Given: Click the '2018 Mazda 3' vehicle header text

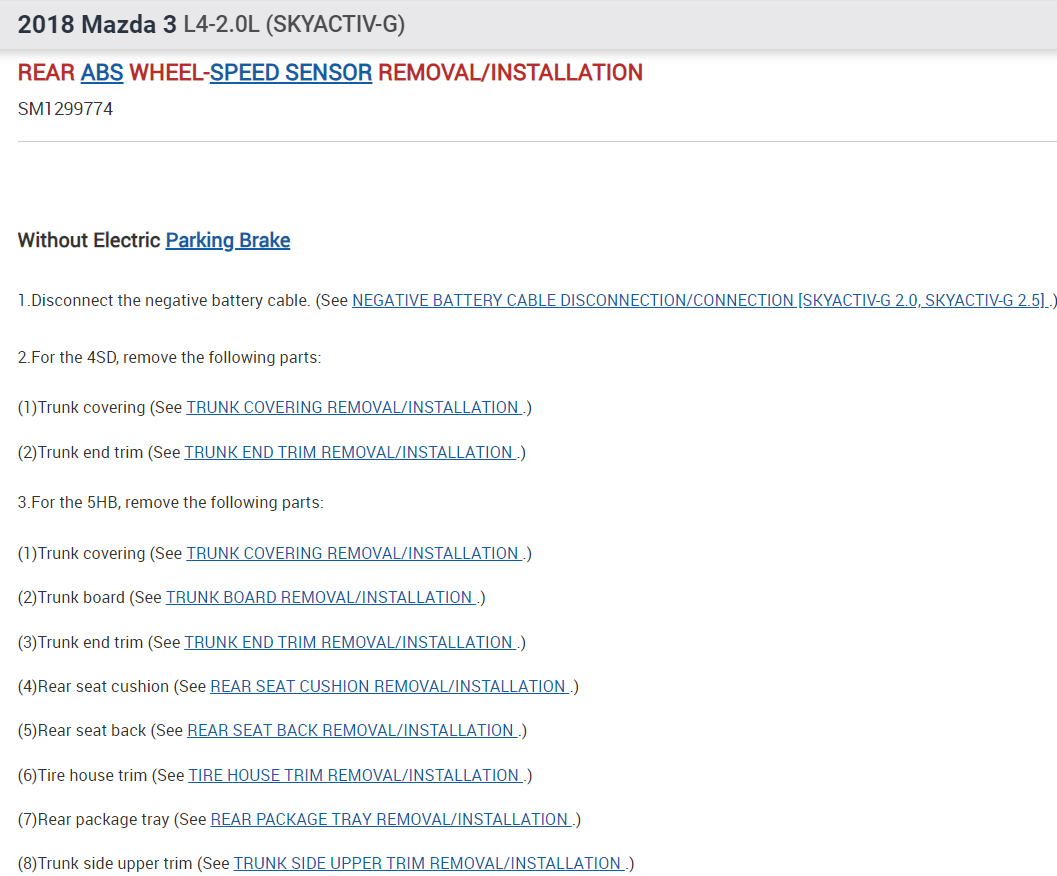Looking at the screenshot, I should 97,24.
